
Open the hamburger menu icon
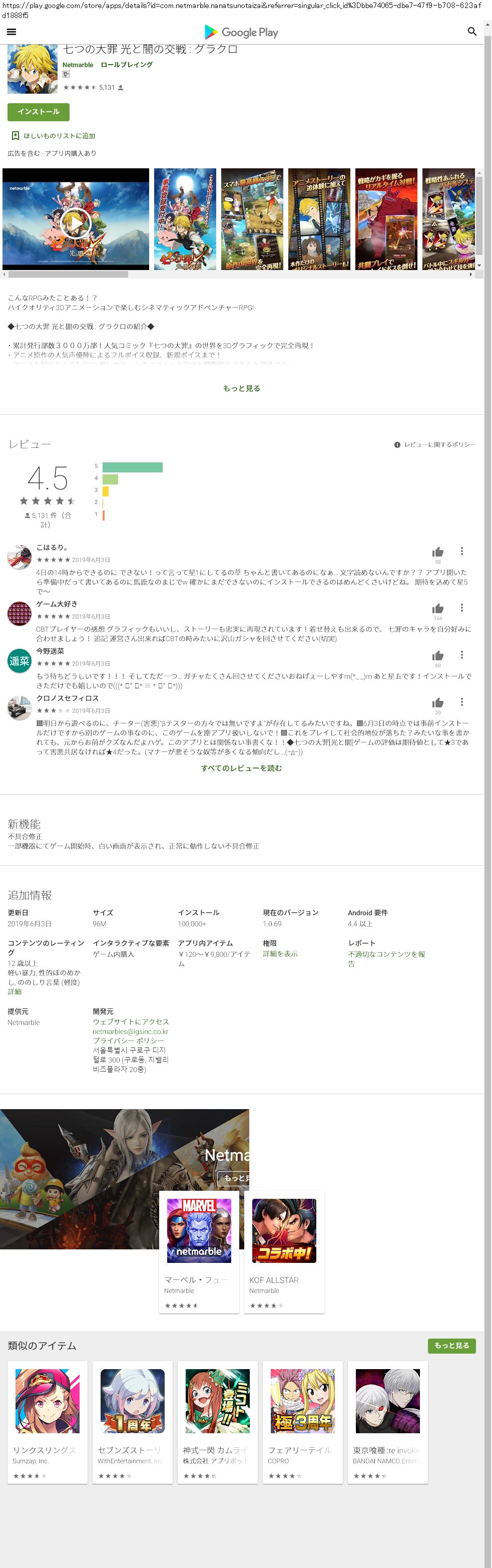pyautogui.click(x=12, y=32)
